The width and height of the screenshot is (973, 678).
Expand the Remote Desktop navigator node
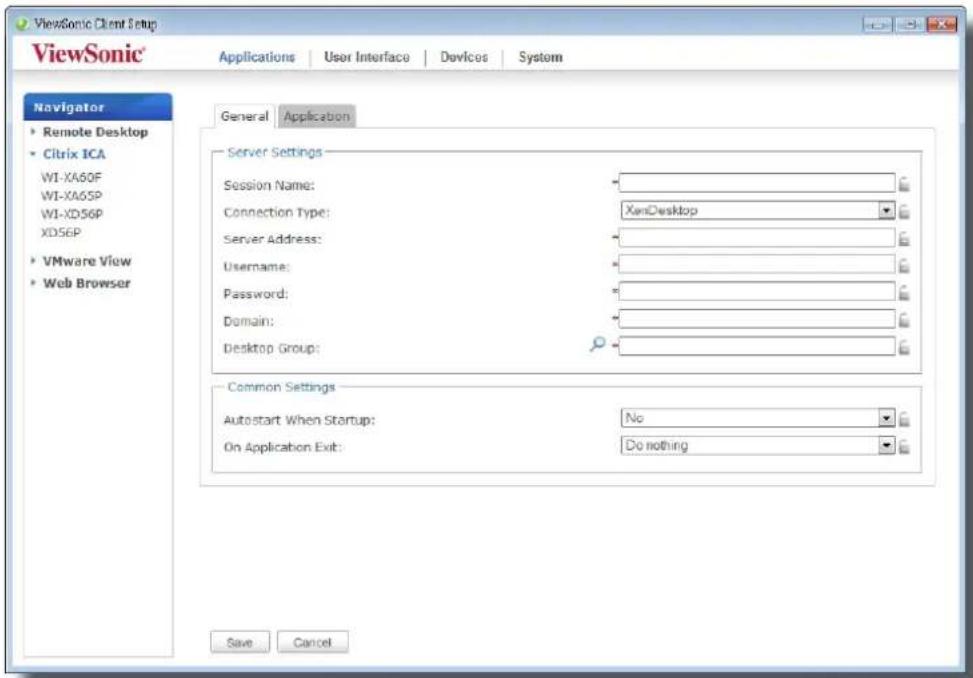33,132
